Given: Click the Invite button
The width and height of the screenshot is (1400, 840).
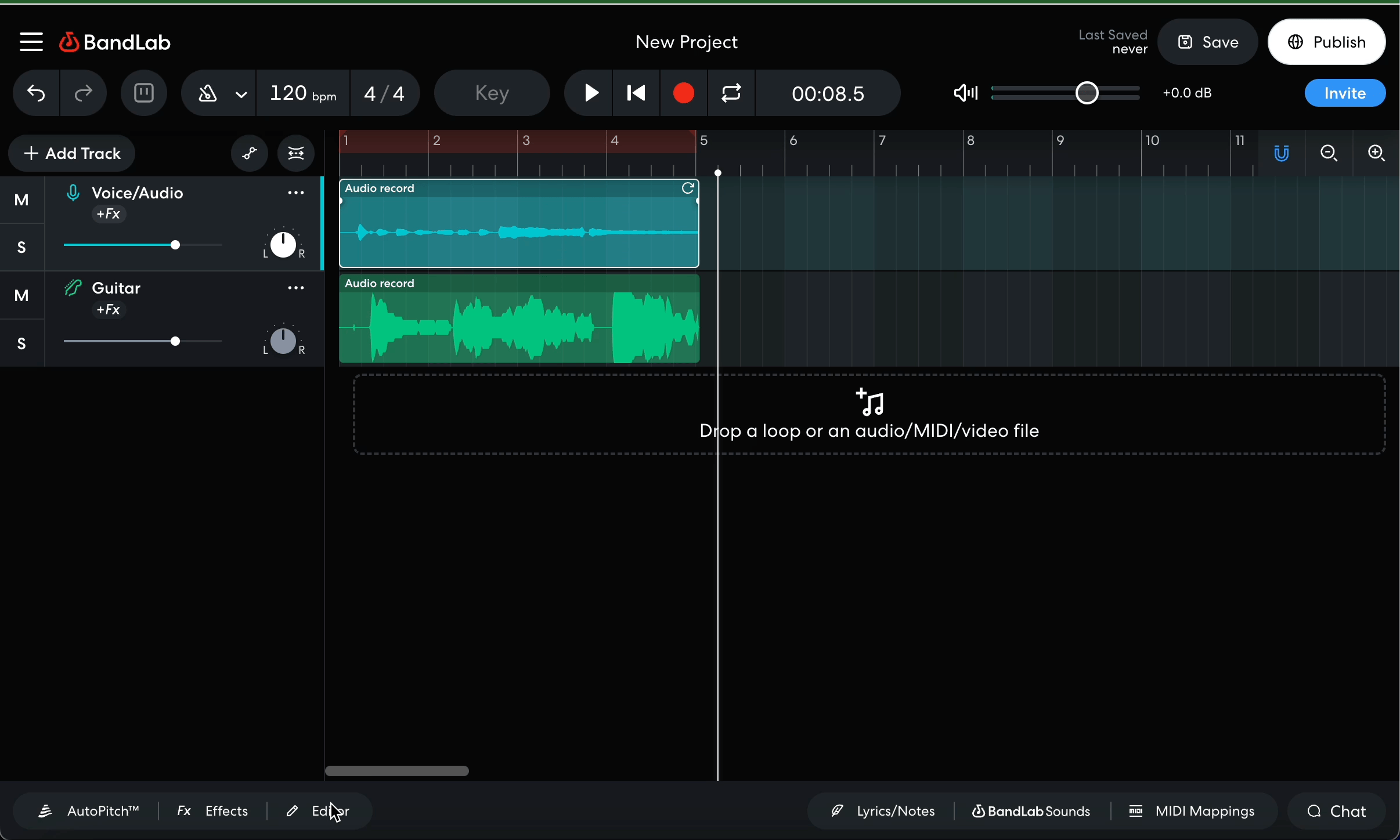Looking at the screenshot, I should click(1345, 93).
